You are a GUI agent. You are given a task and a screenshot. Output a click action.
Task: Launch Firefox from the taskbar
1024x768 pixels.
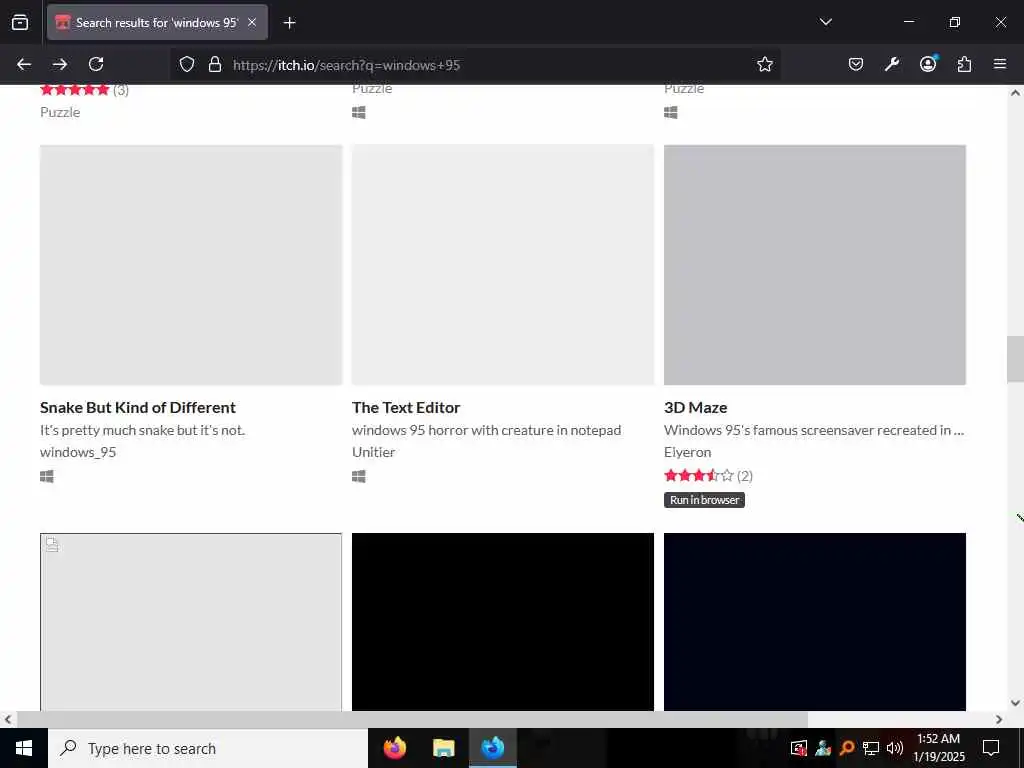click(x=394, y=748)
